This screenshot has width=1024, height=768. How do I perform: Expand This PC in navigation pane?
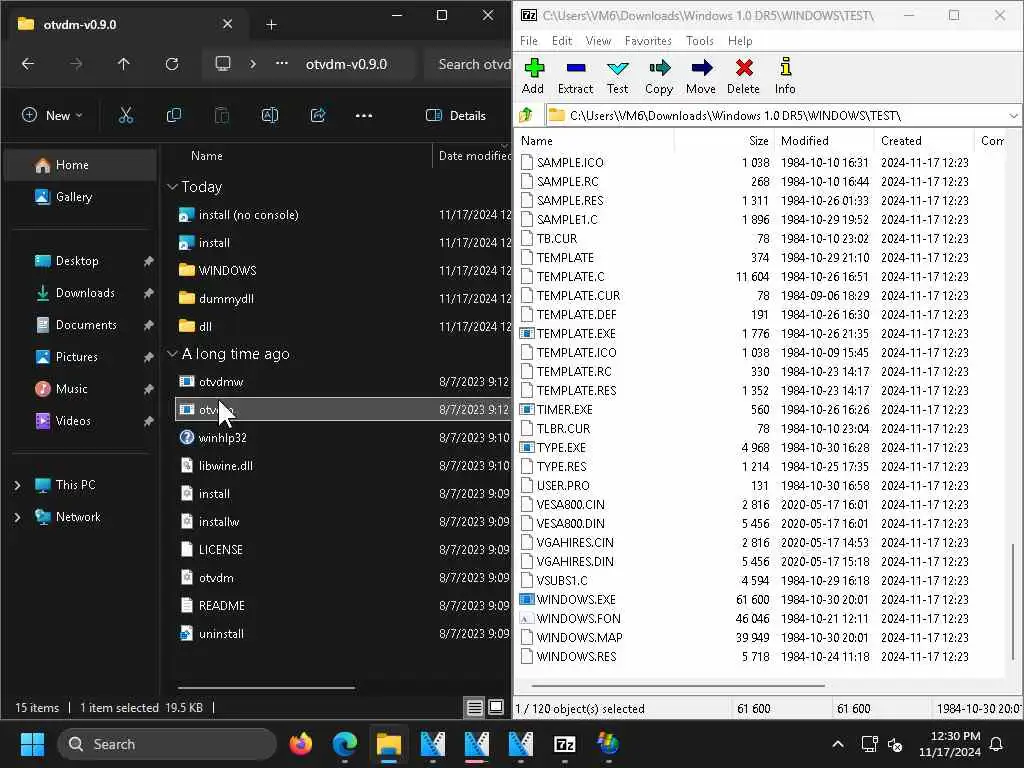pyautogui.click(x=18, y=485)
